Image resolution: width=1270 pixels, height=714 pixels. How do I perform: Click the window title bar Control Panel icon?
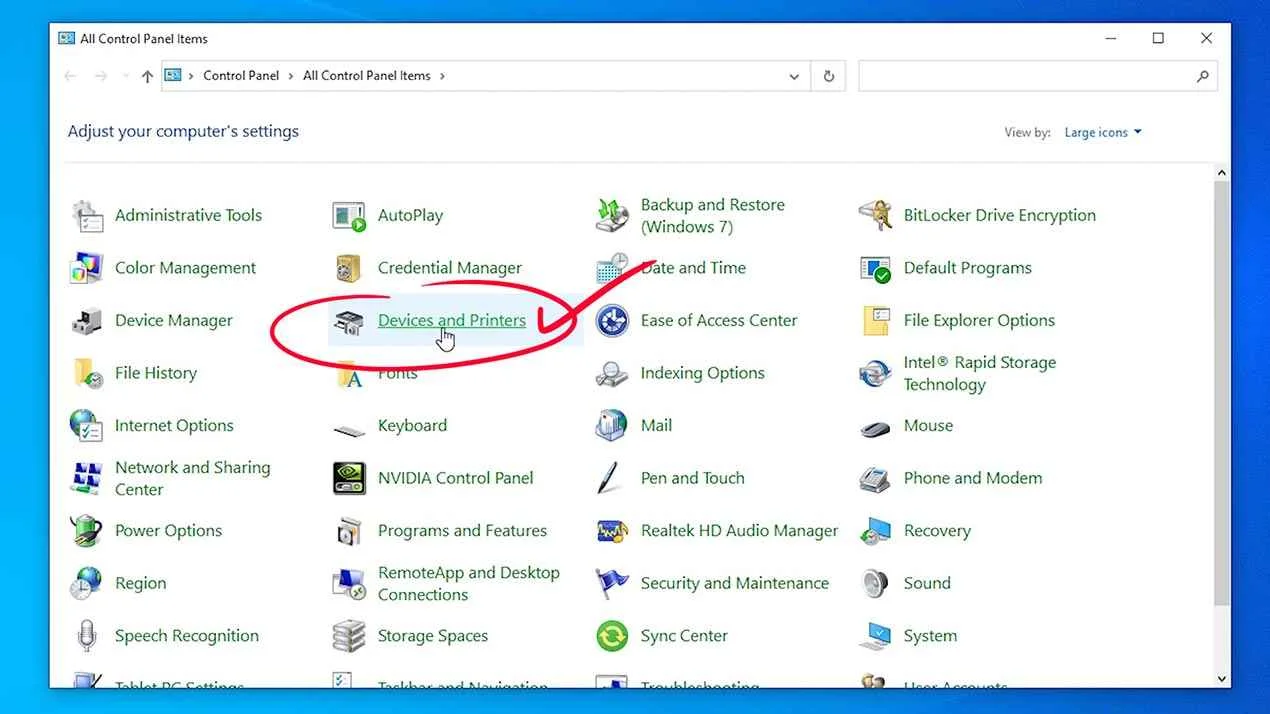coord(66,39)
